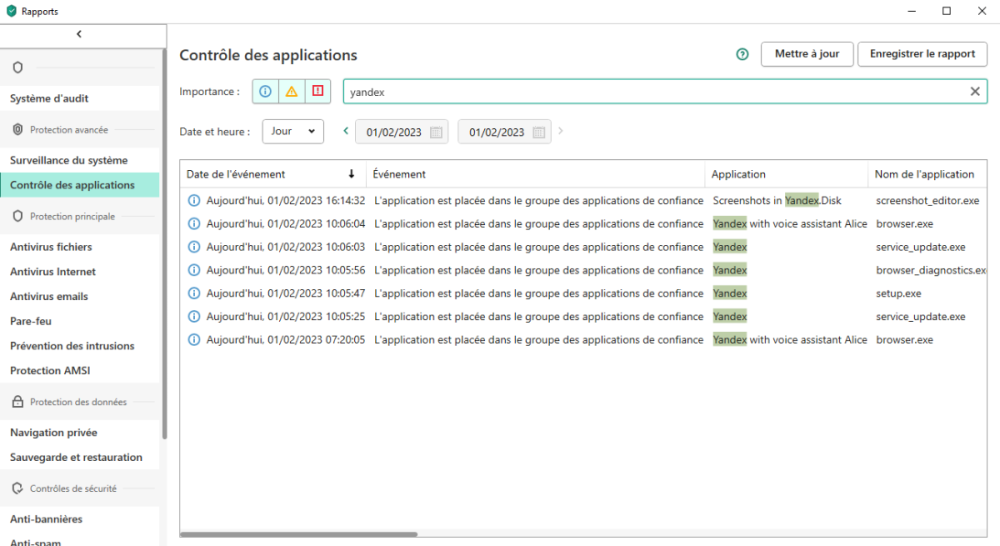Click Enregistrer le rapport button
This screenshot has width=1000, height=546.
click(922, 54)
